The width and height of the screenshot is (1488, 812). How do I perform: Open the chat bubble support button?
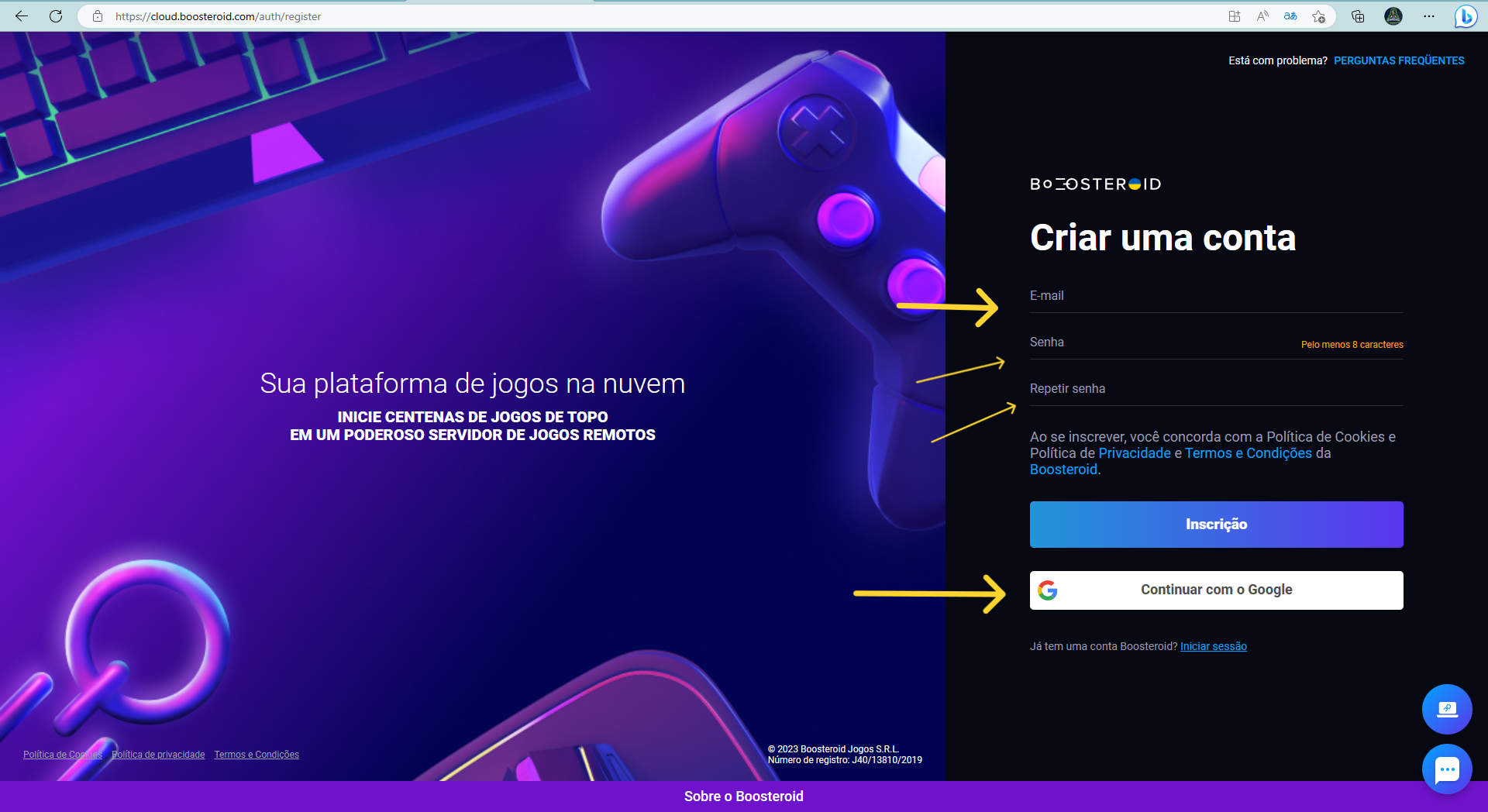tap(1447, 769)
